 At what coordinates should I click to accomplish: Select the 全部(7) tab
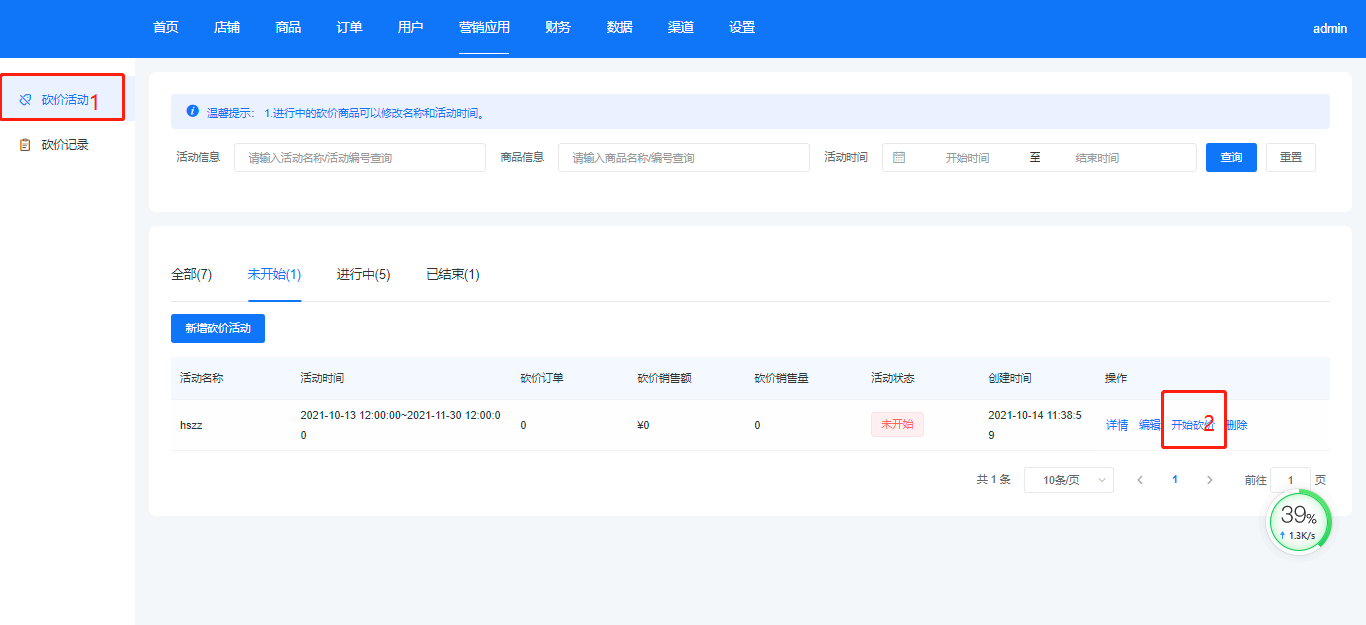191,274
